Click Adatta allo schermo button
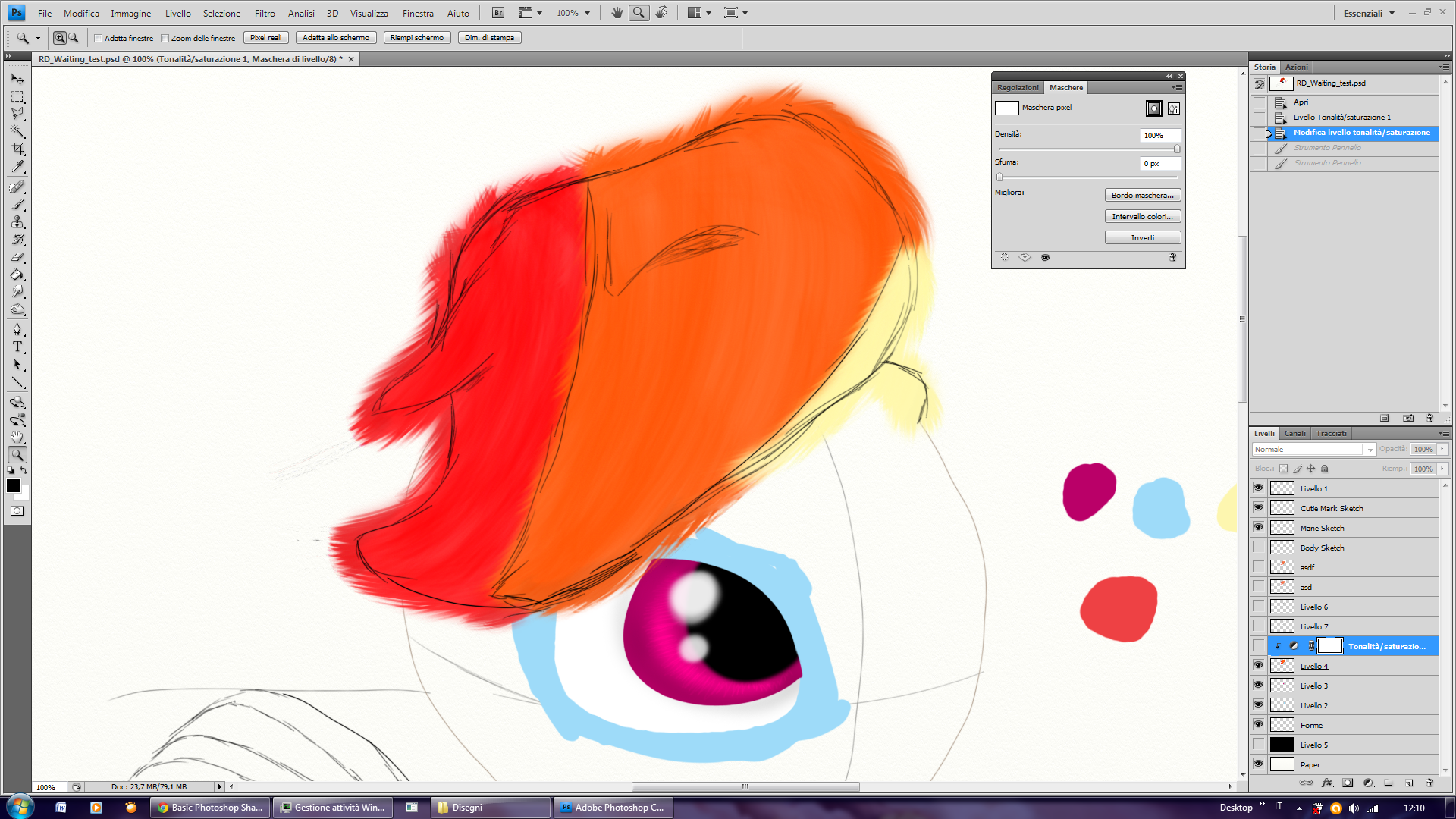Screen dimensions: 1456x819 click(x=336, y=38)
